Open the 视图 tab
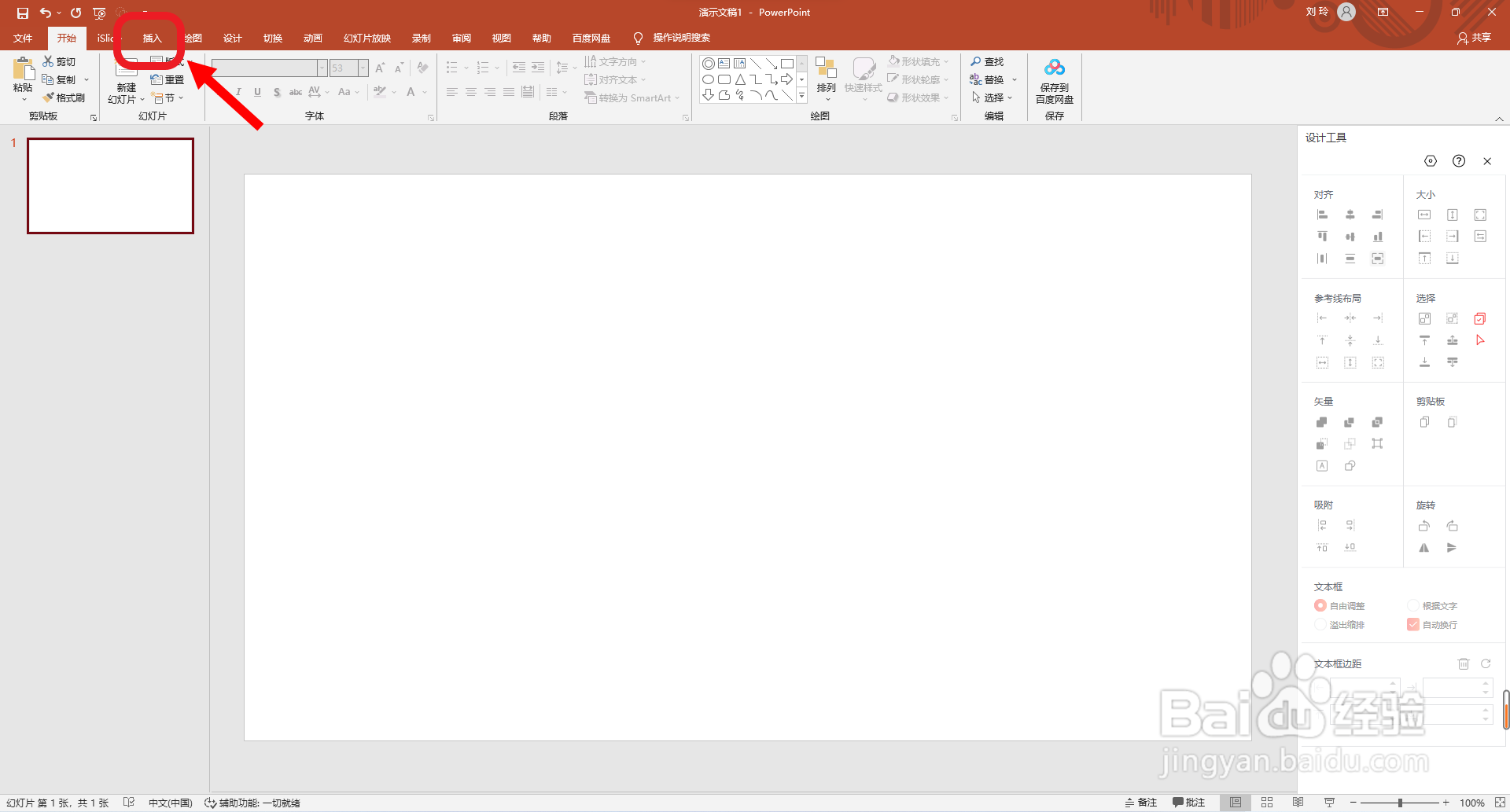The width and height of the screenshot is (1510, 812). [502, 38]
